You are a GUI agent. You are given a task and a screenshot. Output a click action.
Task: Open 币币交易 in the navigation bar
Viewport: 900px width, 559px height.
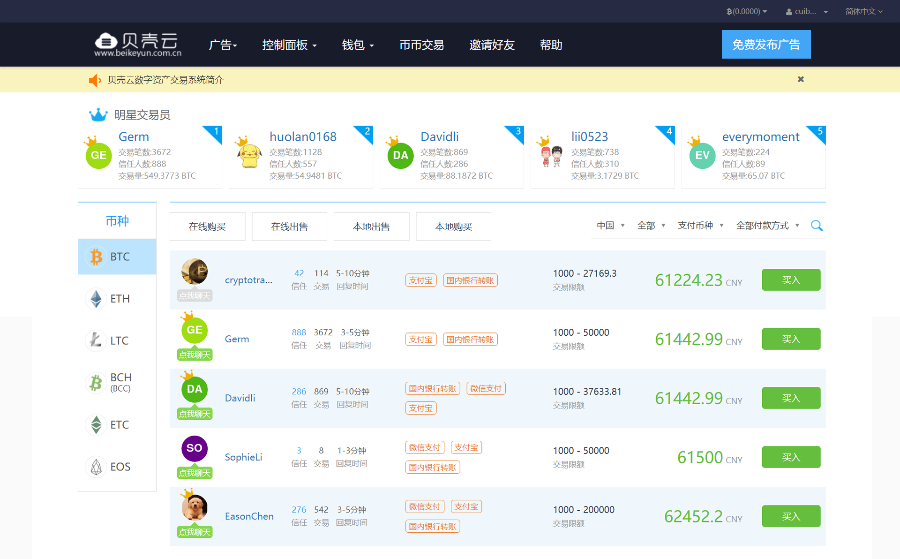[421, 45]
